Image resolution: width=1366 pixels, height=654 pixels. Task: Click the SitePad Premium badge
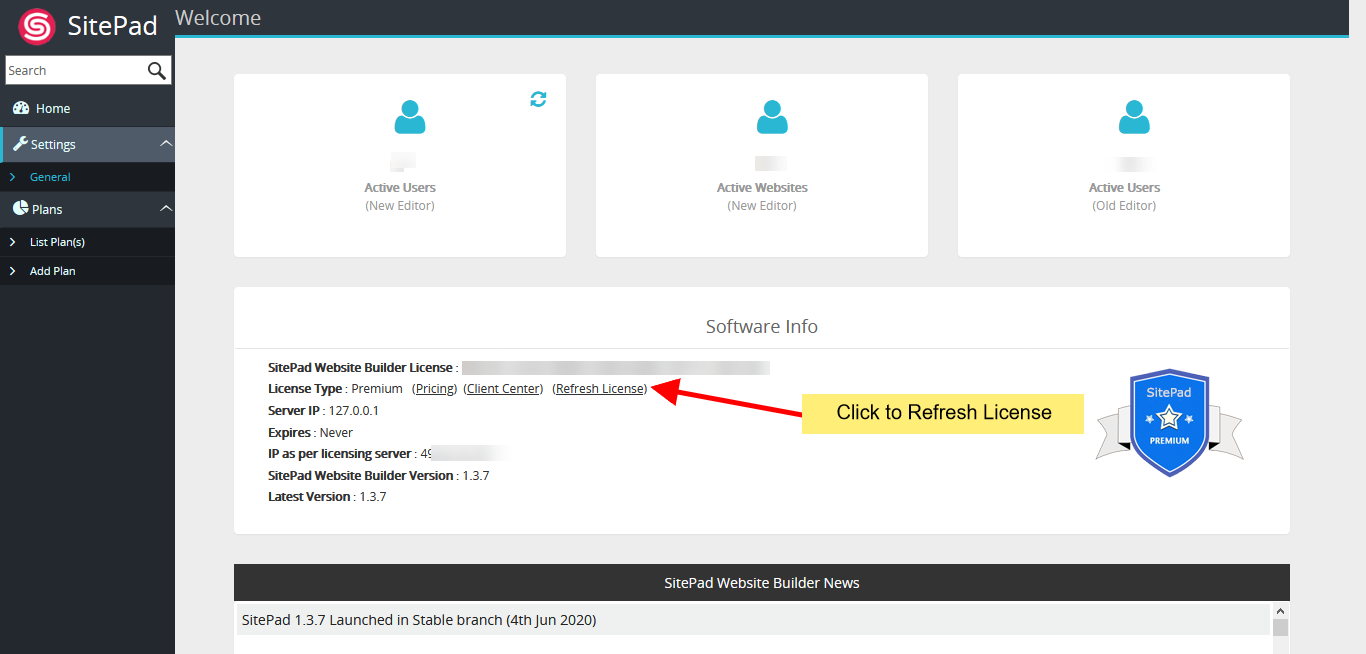(1168, 420)
